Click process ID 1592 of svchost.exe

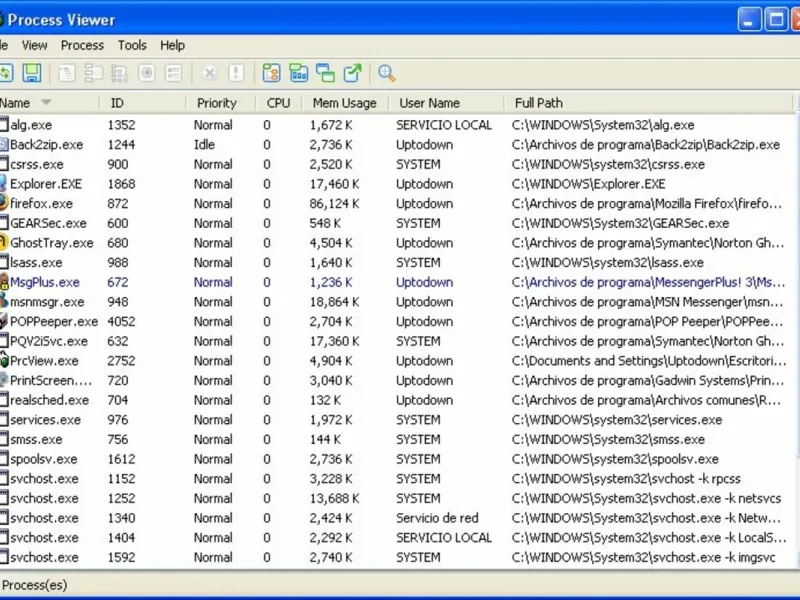click(x=121, y=557)
